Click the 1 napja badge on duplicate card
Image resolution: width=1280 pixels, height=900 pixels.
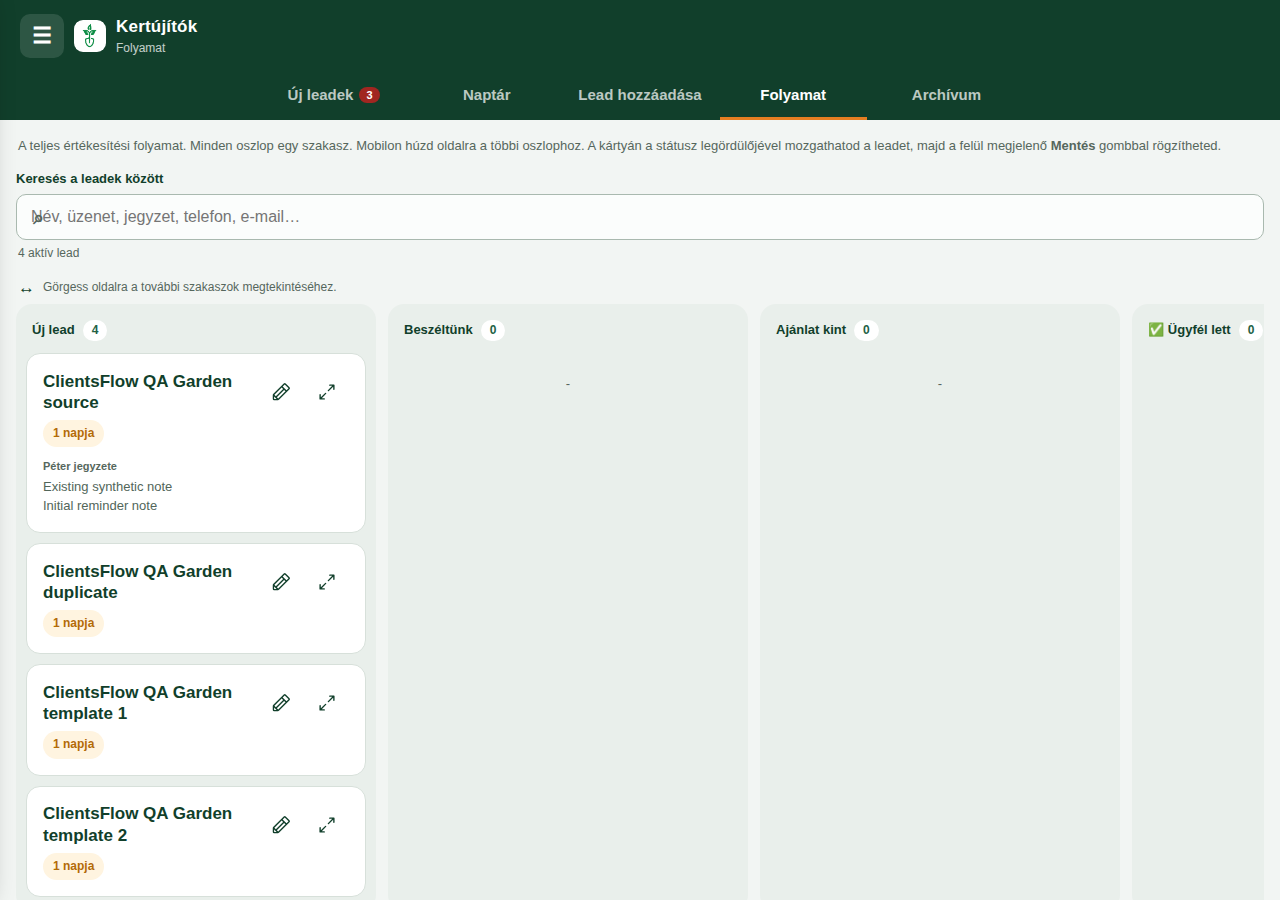pos(74,623)
